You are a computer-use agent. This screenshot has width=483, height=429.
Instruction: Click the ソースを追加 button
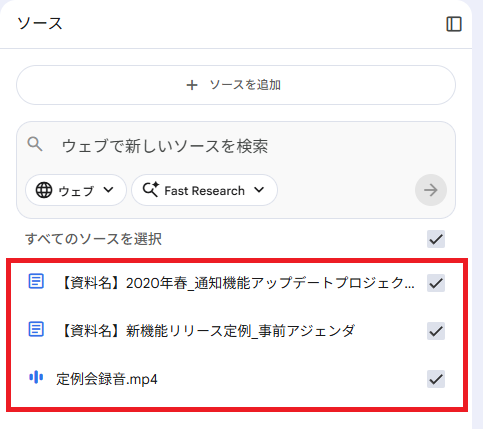236,85
